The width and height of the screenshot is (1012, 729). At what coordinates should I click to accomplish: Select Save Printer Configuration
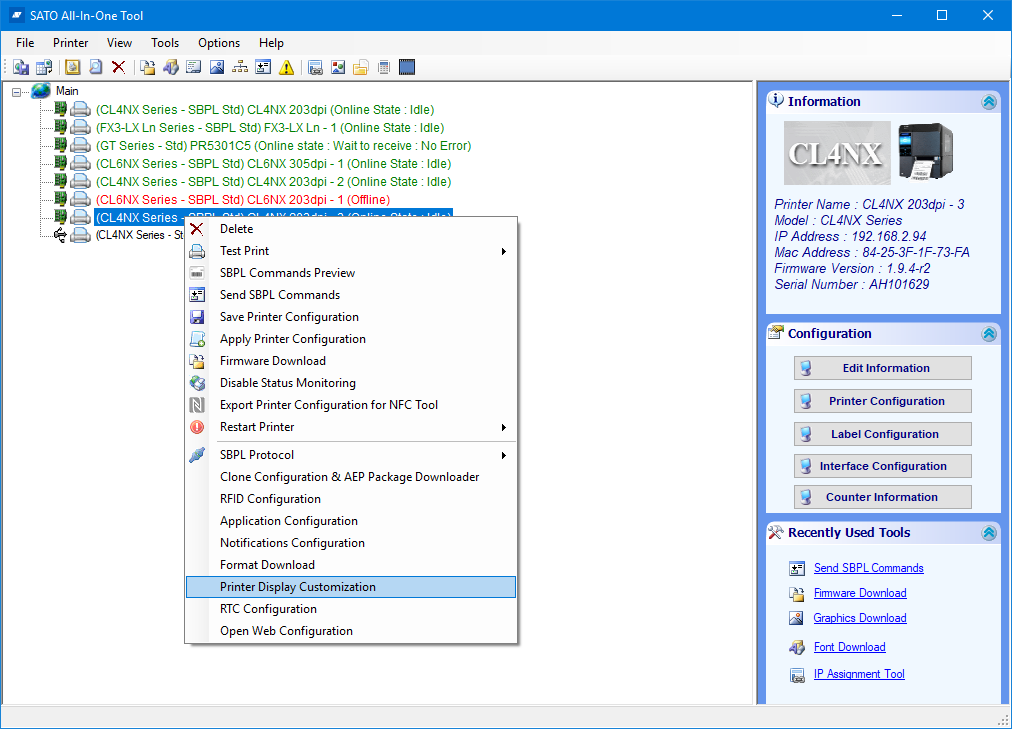coord(351,317)
